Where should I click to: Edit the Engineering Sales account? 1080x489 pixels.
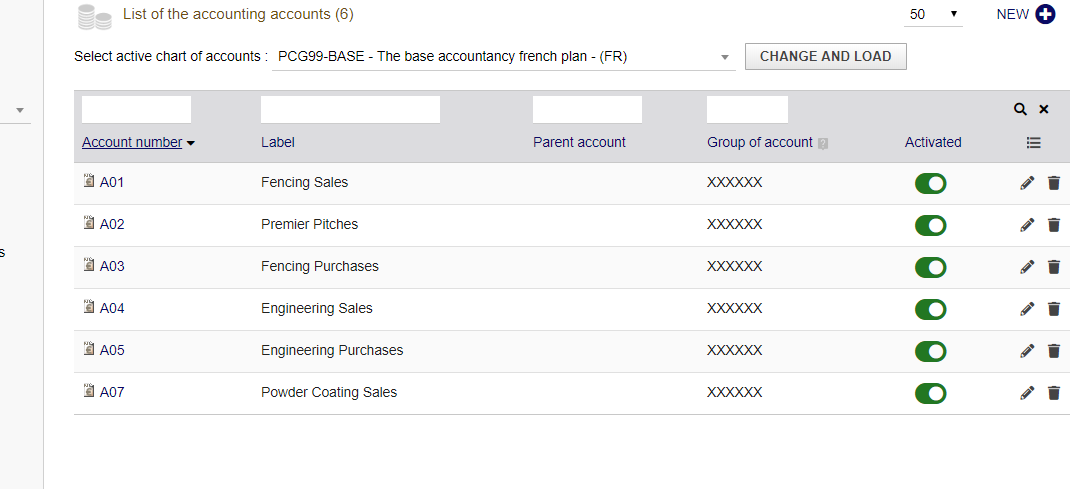[1027, 309]
